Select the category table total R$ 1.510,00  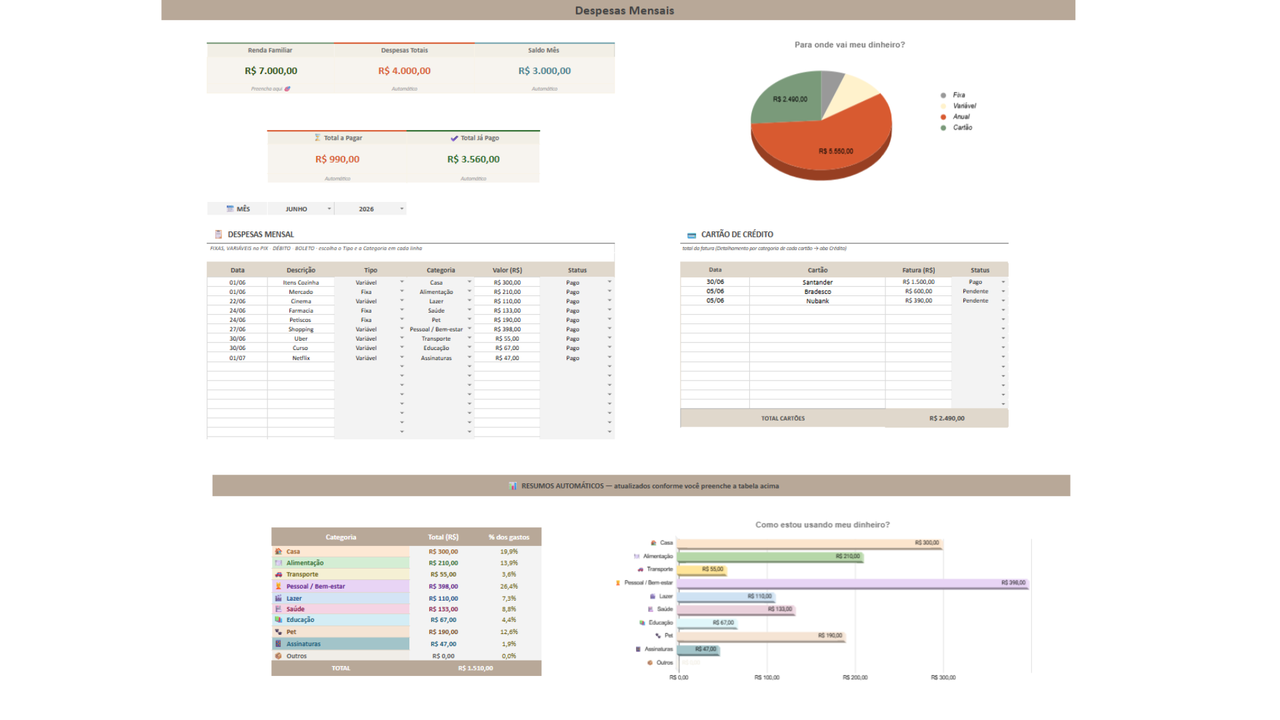point(475,668)
